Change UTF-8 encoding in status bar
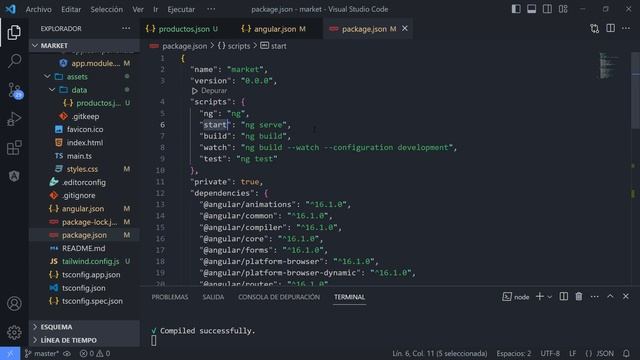Image resolution: width=640 pixels, height=360 pixels. [550, 353]
